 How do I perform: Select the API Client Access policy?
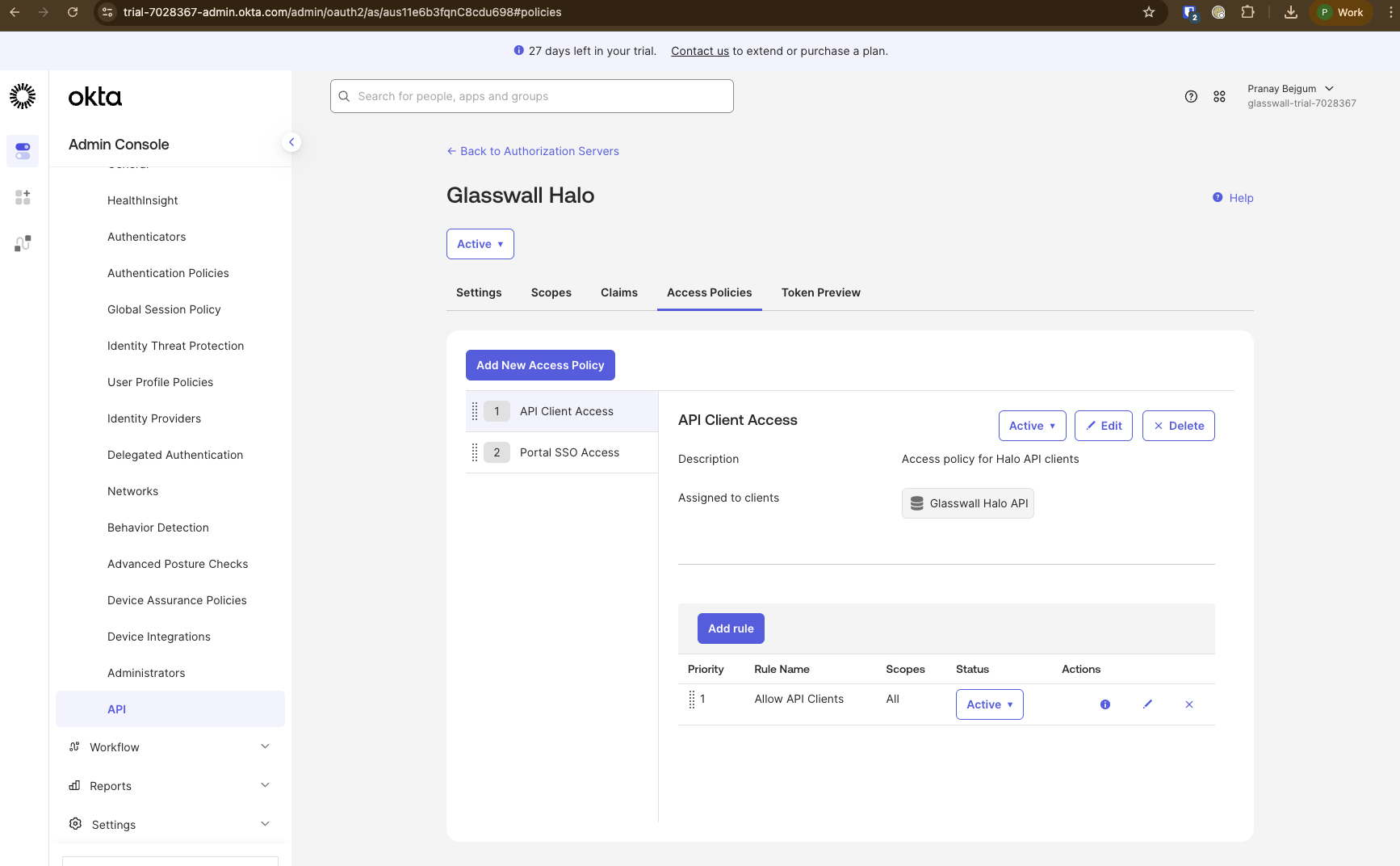562,411
